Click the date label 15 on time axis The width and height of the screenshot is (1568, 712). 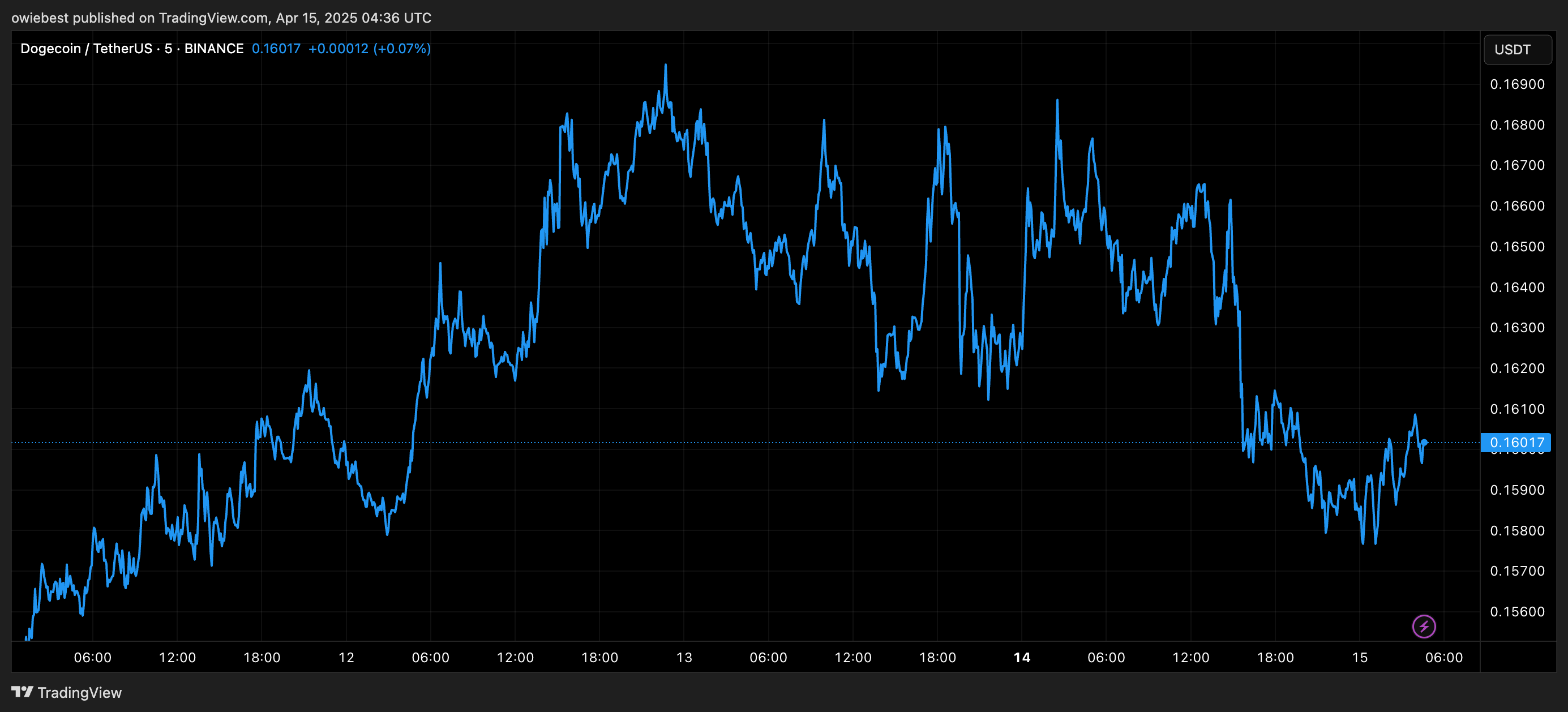pos(1360,657)
